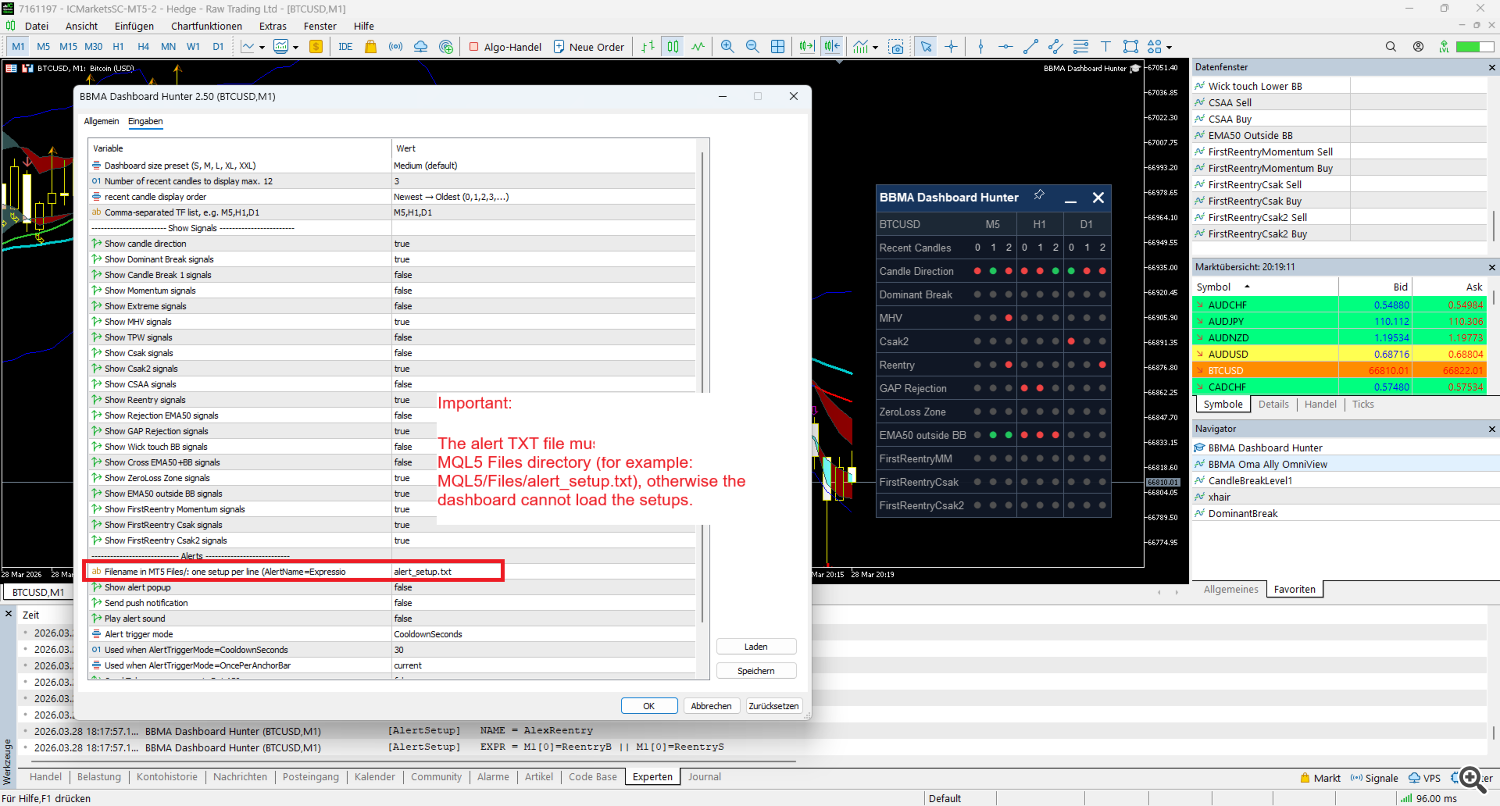Show the chart as tile grid
Screen dimensions: 1500x806
[x=777, y=46]
